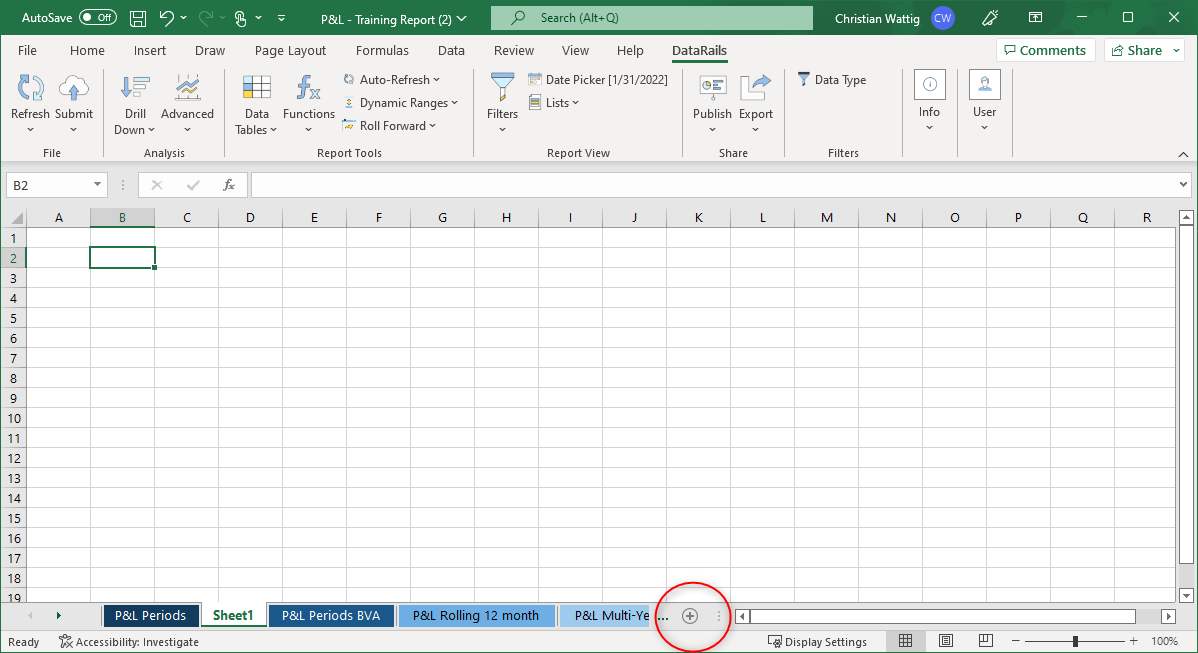The width and height of the screenshot is (1198, 653).
Task: Select column D header
Action: [250, 218]
